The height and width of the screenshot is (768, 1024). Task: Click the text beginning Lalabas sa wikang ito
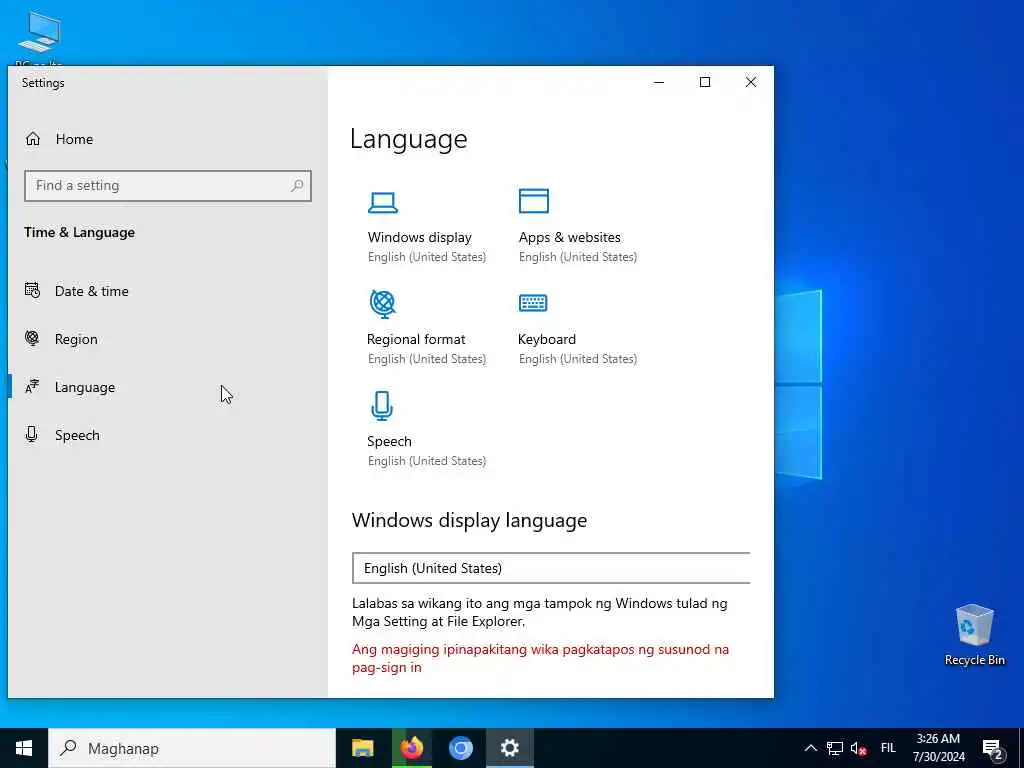pos(539,612)
